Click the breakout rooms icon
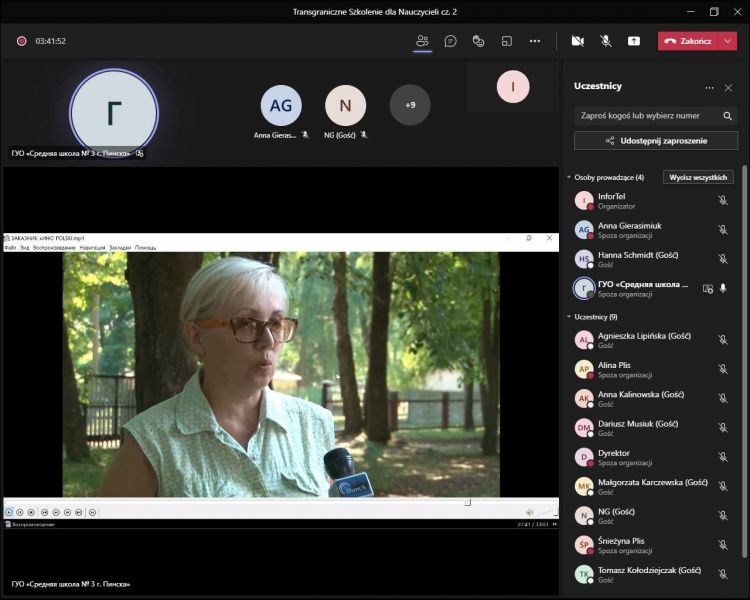 coord(507,41)
